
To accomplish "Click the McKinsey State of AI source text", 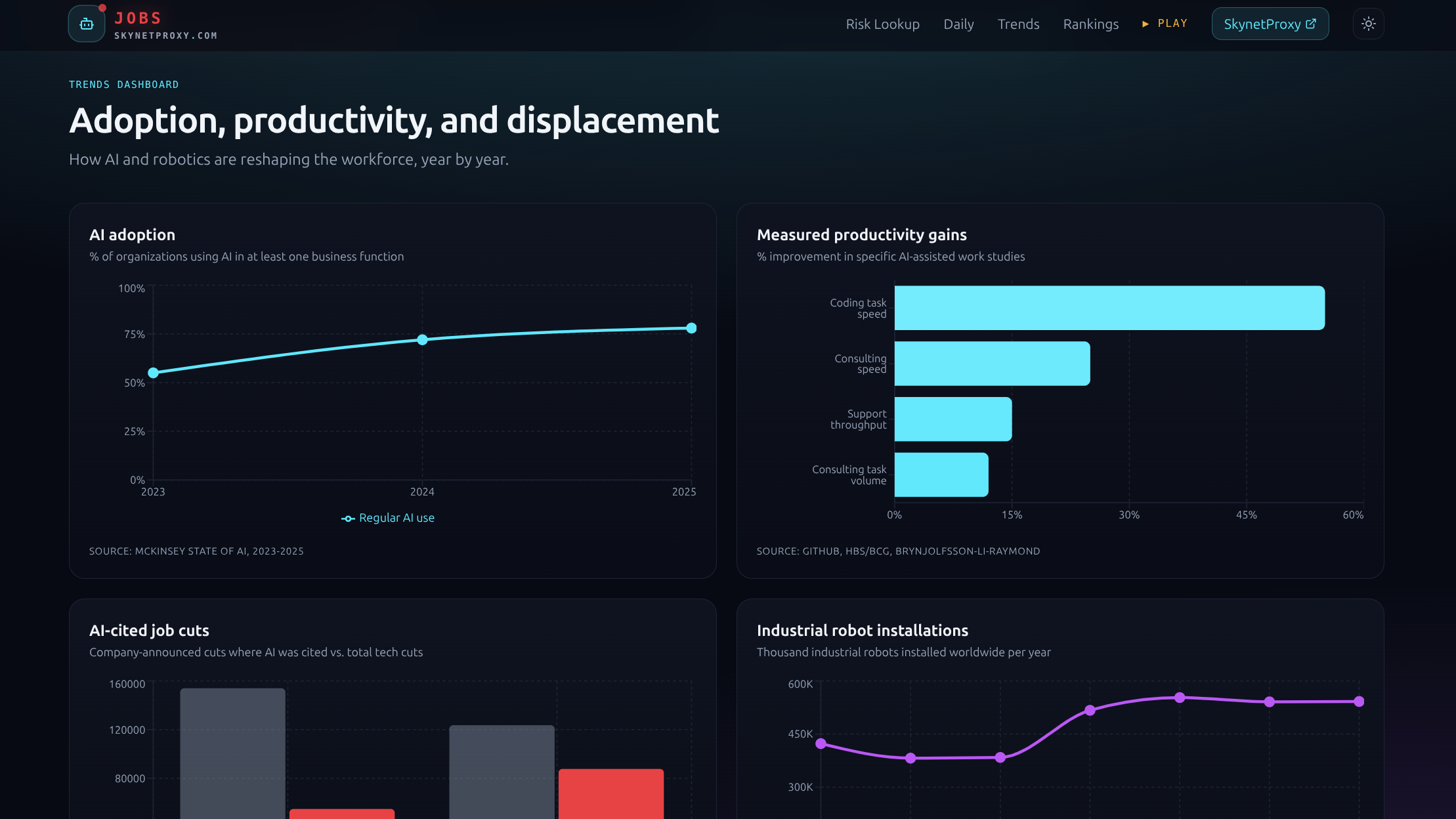I will pyautogui.click(x=196, y=551).
